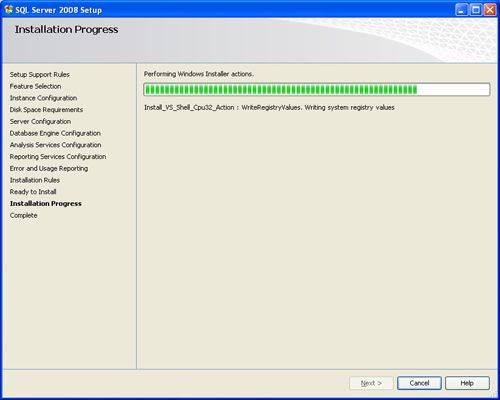Image resolution: width=500 pixels, height=400 pixels.
Task: Select the Installation Rules step
Action: [35, 180]
